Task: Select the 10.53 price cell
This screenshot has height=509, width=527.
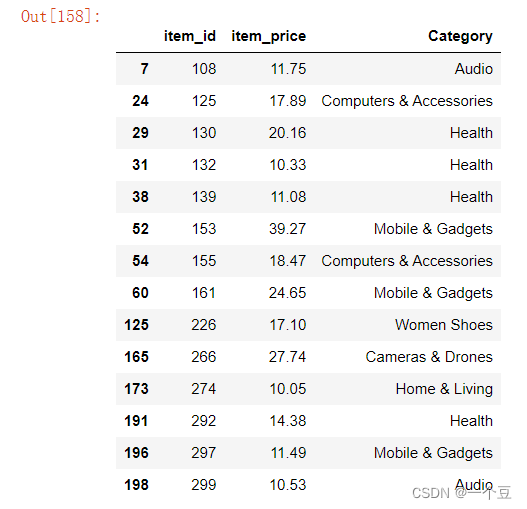Action: pyautogui.click(x=288, y=485)
